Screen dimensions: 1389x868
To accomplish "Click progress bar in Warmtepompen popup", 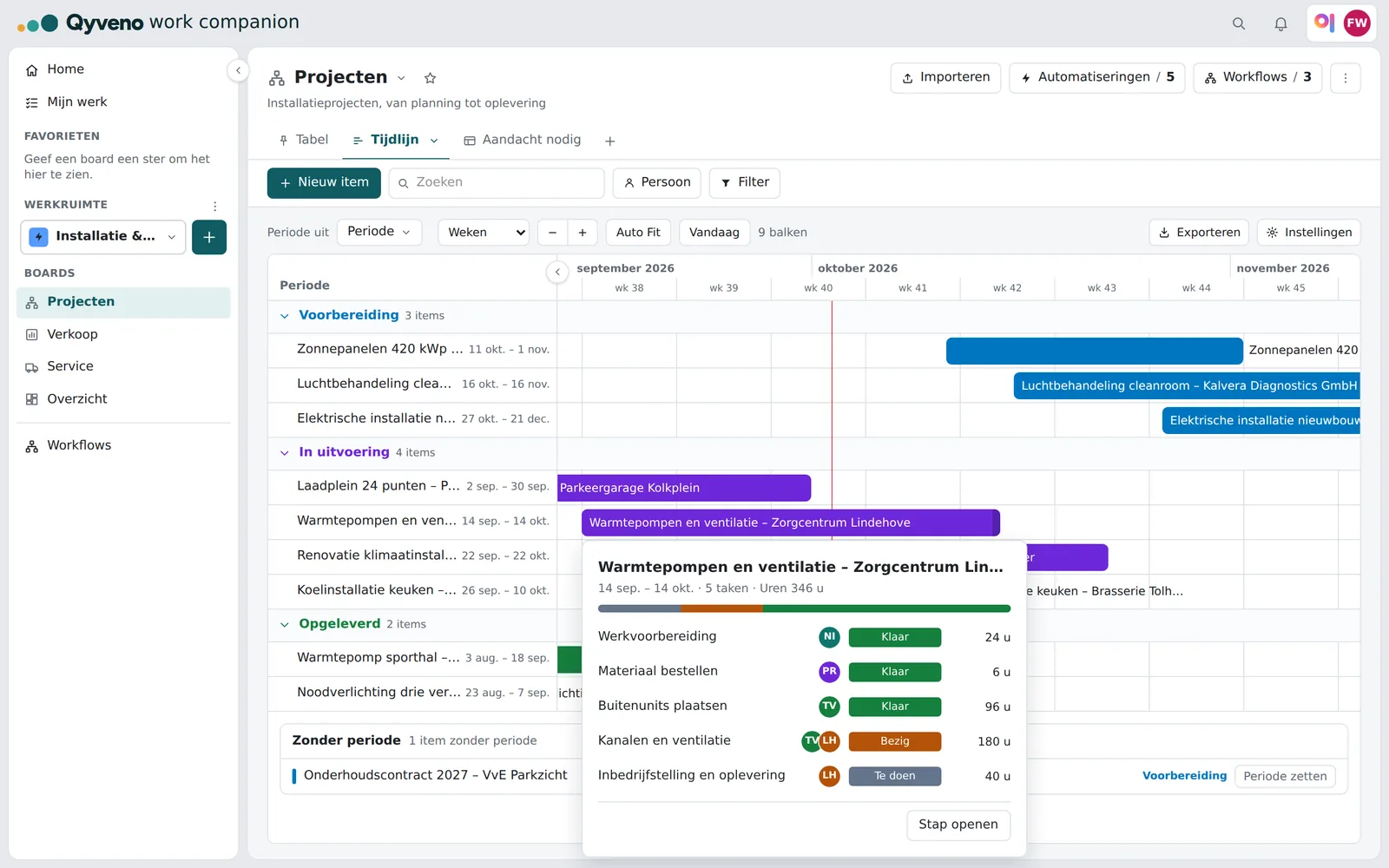I will pos(804,609).
